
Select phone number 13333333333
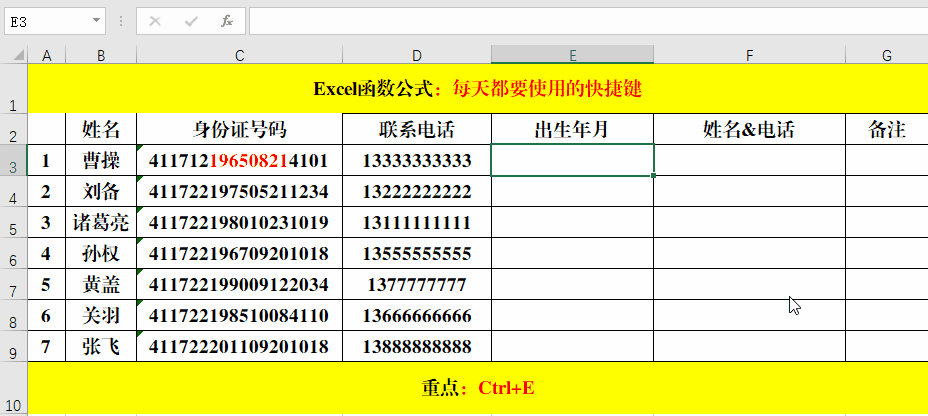(x=417, y=160)
